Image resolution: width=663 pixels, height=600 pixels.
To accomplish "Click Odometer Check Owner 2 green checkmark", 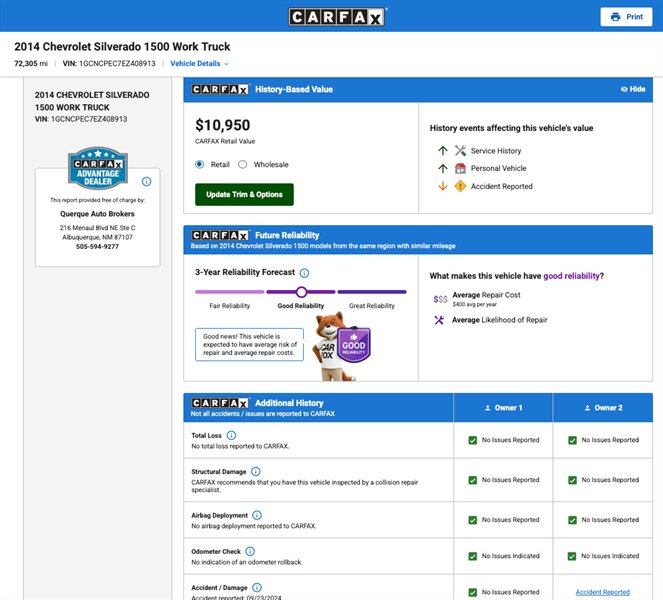I will click(572, 556).
